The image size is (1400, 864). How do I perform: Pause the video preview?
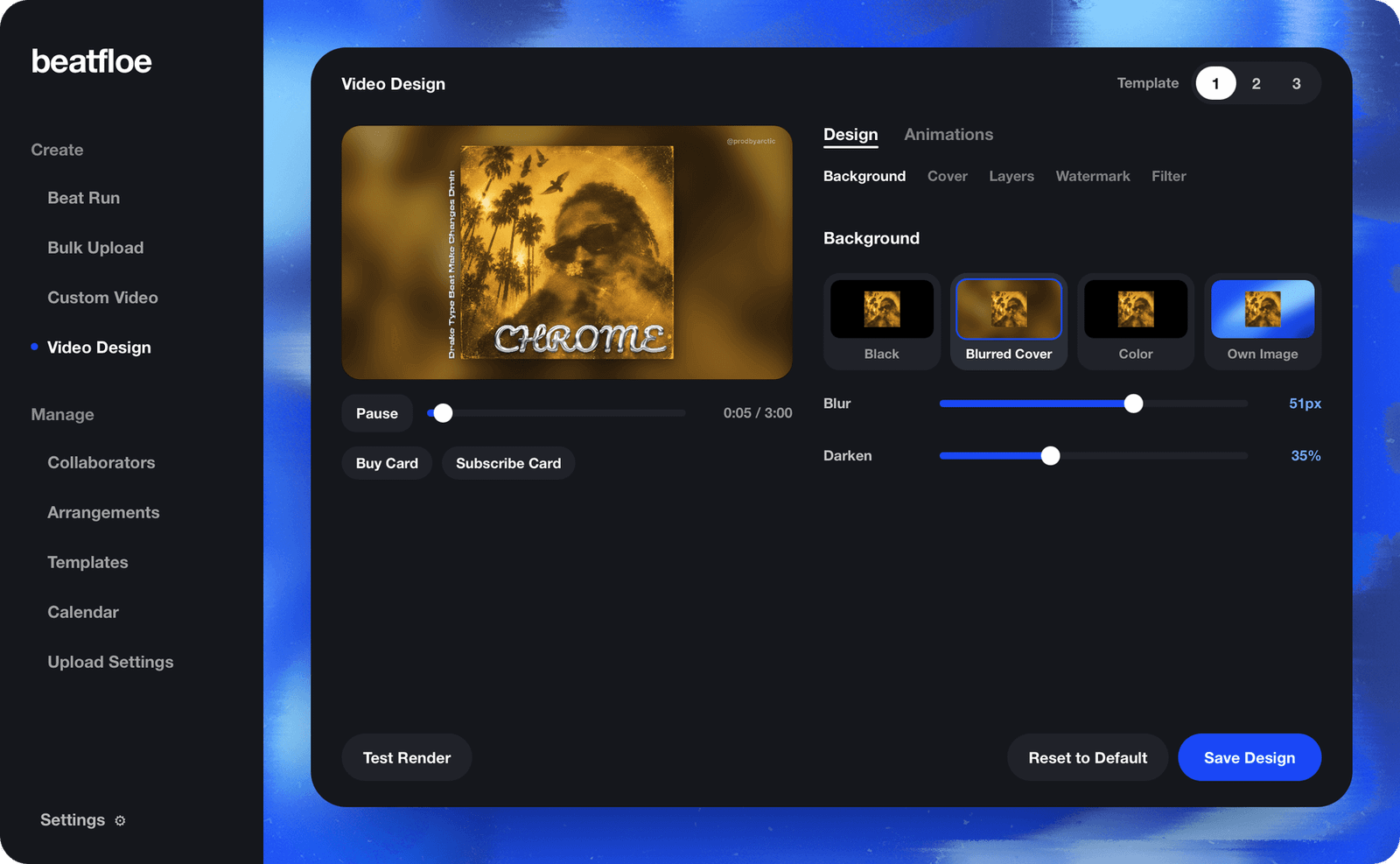coord(377,413)
